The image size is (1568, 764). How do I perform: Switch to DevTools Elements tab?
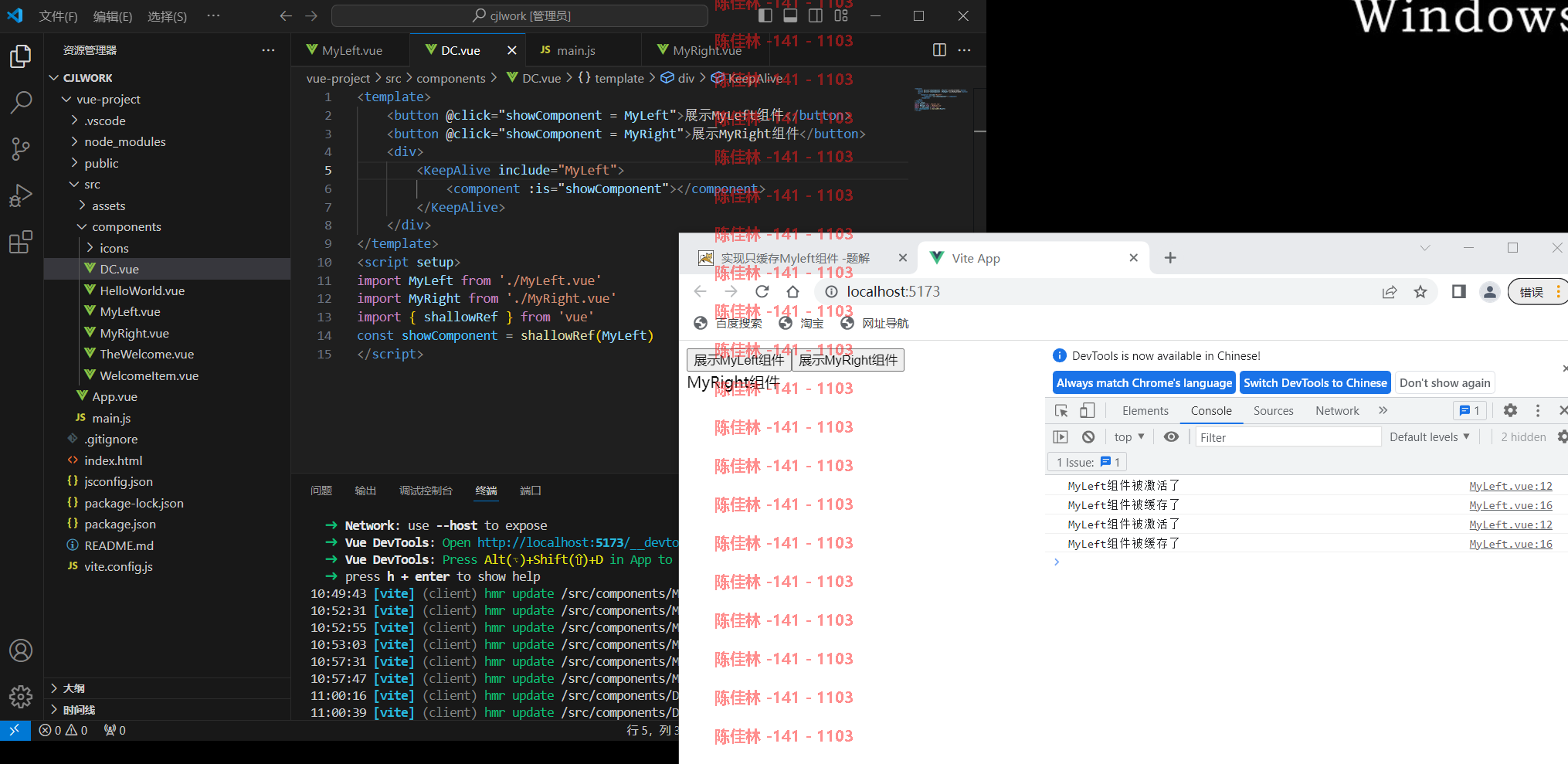(x=1145, y=411)
